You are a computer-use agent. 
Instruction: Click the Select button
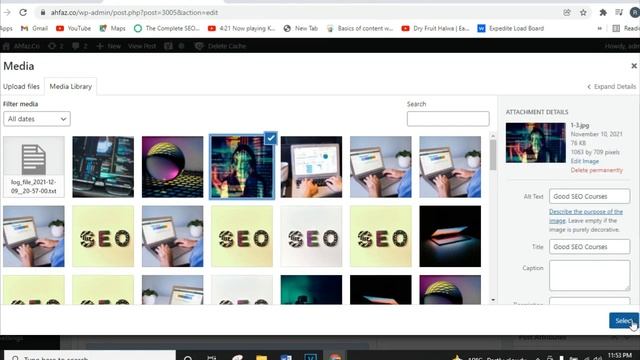pos(623,321)
